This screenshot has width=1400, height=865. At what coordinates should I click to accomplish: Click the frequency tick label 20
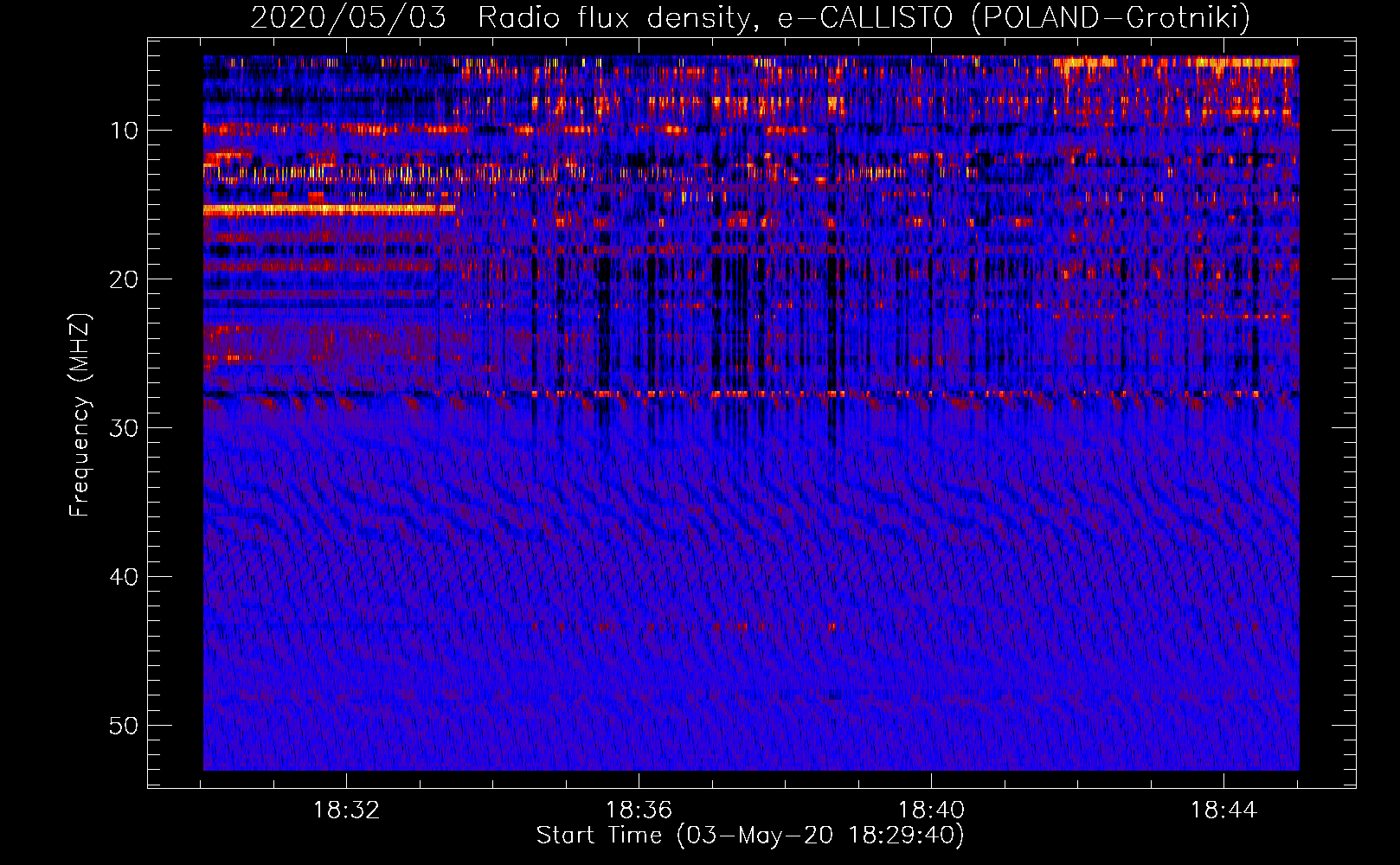[x=125, y=279]
